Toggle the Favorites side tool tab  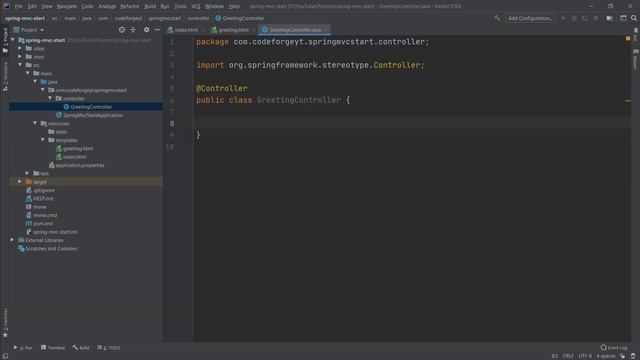click(5, 323)
